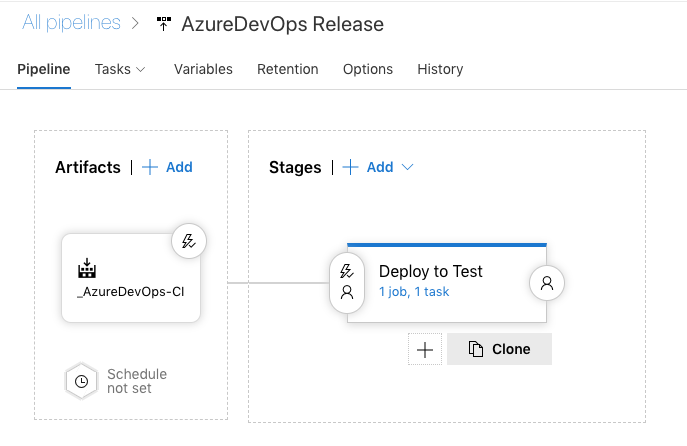
Task: Expand the Add stage dropdown chevron
Action: (x=407, y=168)
